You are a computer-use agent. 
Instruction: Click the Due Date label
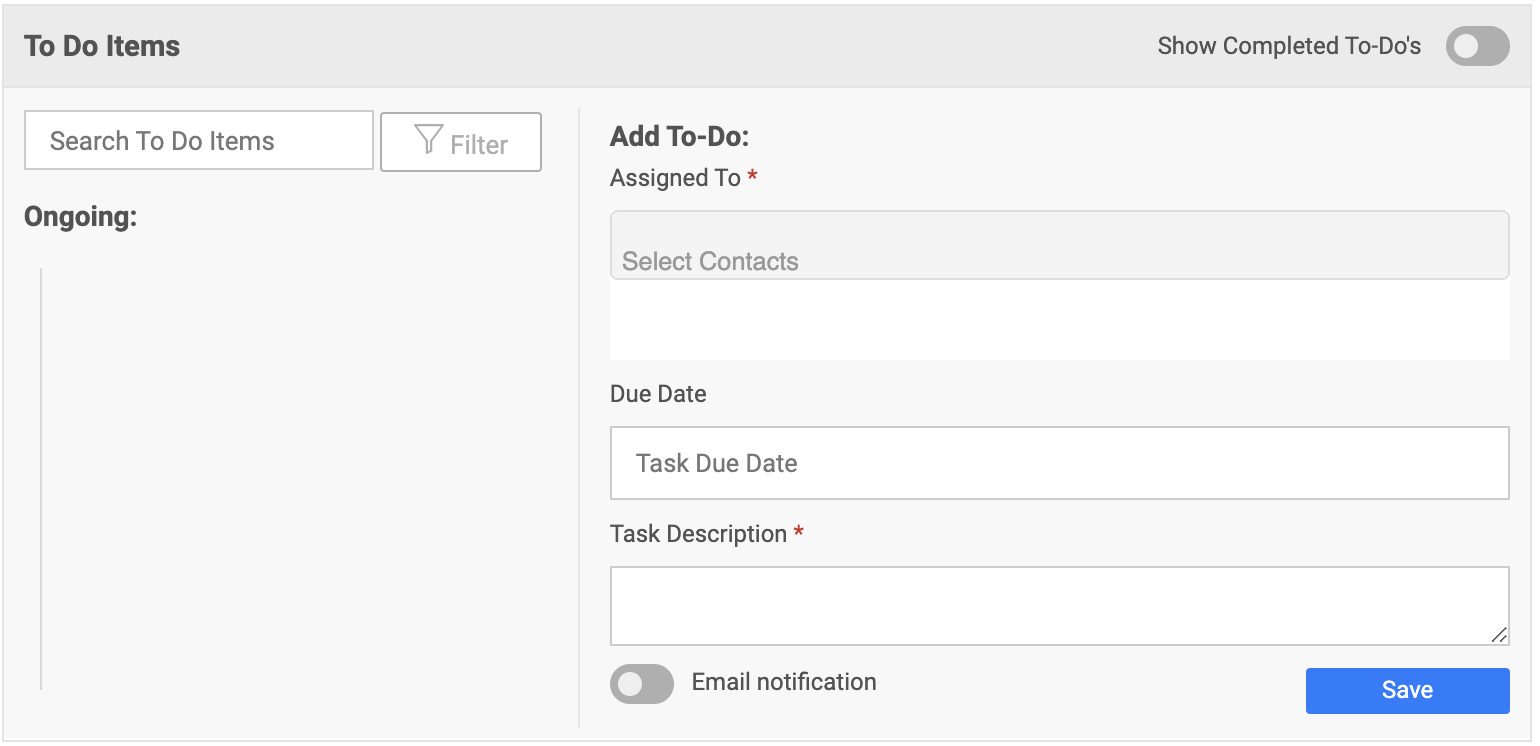[x=658, y=394]
